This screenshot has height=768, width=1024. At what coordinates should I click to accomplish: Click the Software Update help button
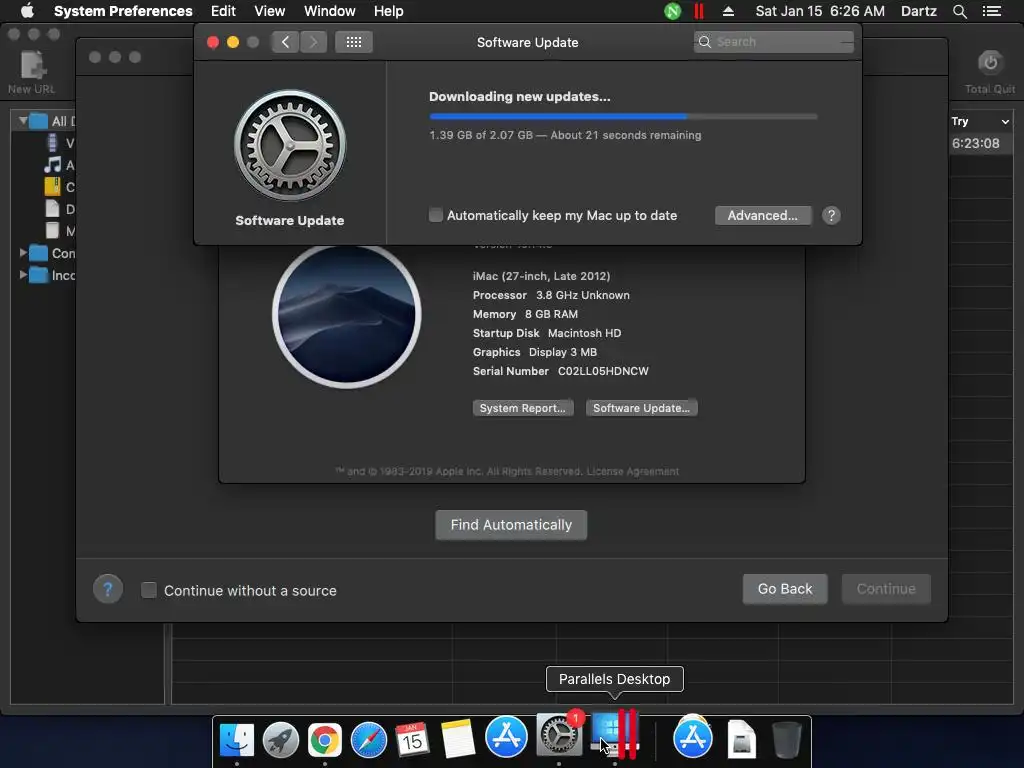click(831, 216)
